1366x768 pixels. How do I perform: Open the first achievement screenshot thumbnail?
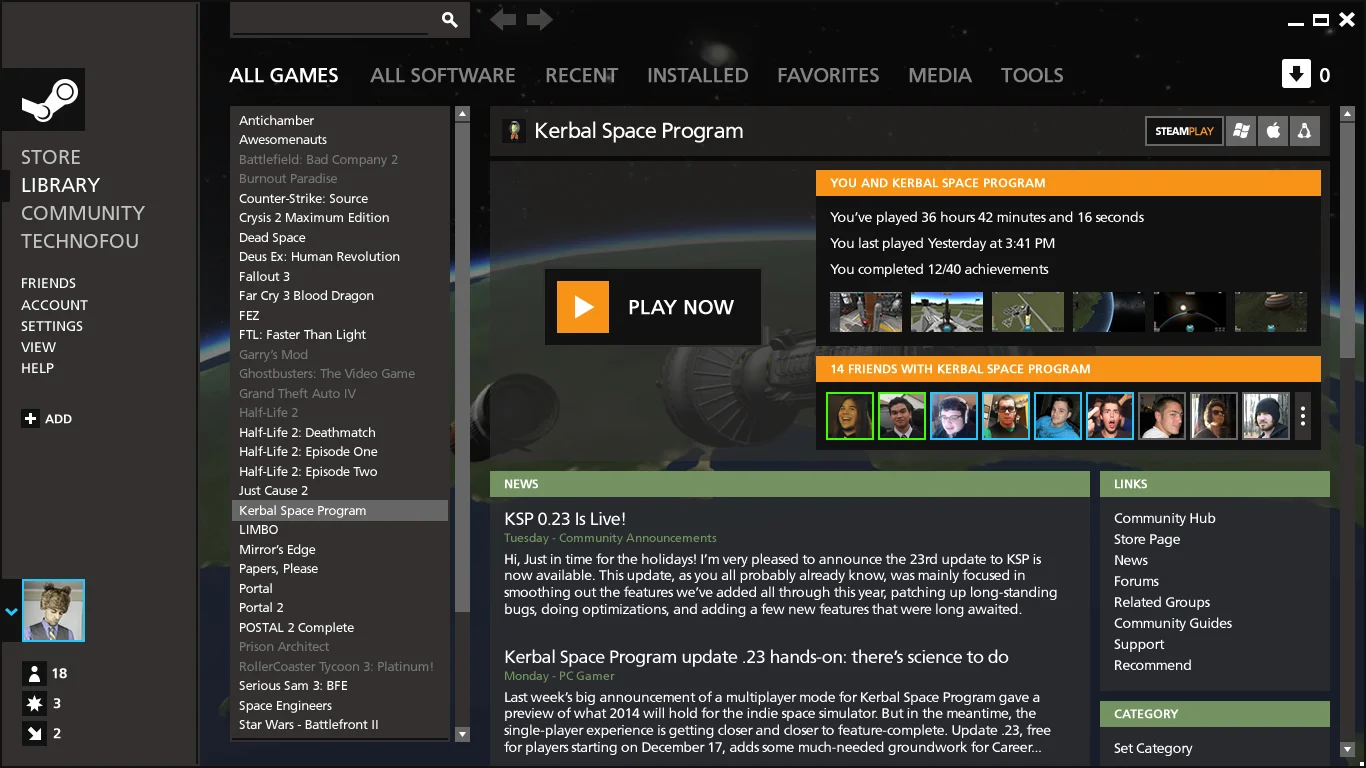click(866, 312)
